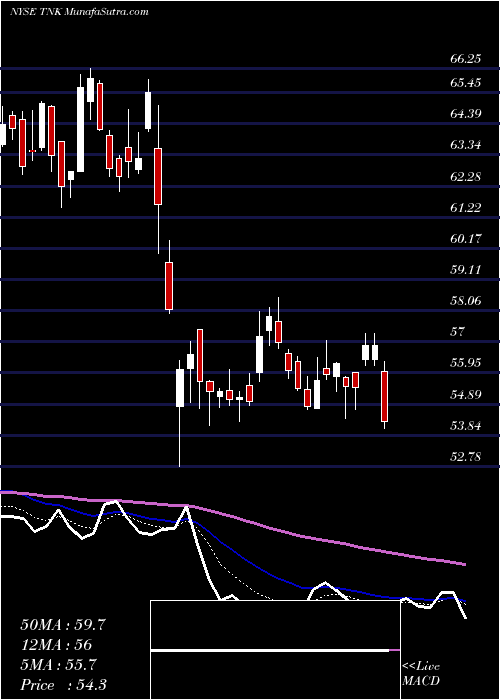The image size is (500, 700).
Task: Click the blue 12MA line's right end
Action: coord(464,601)
